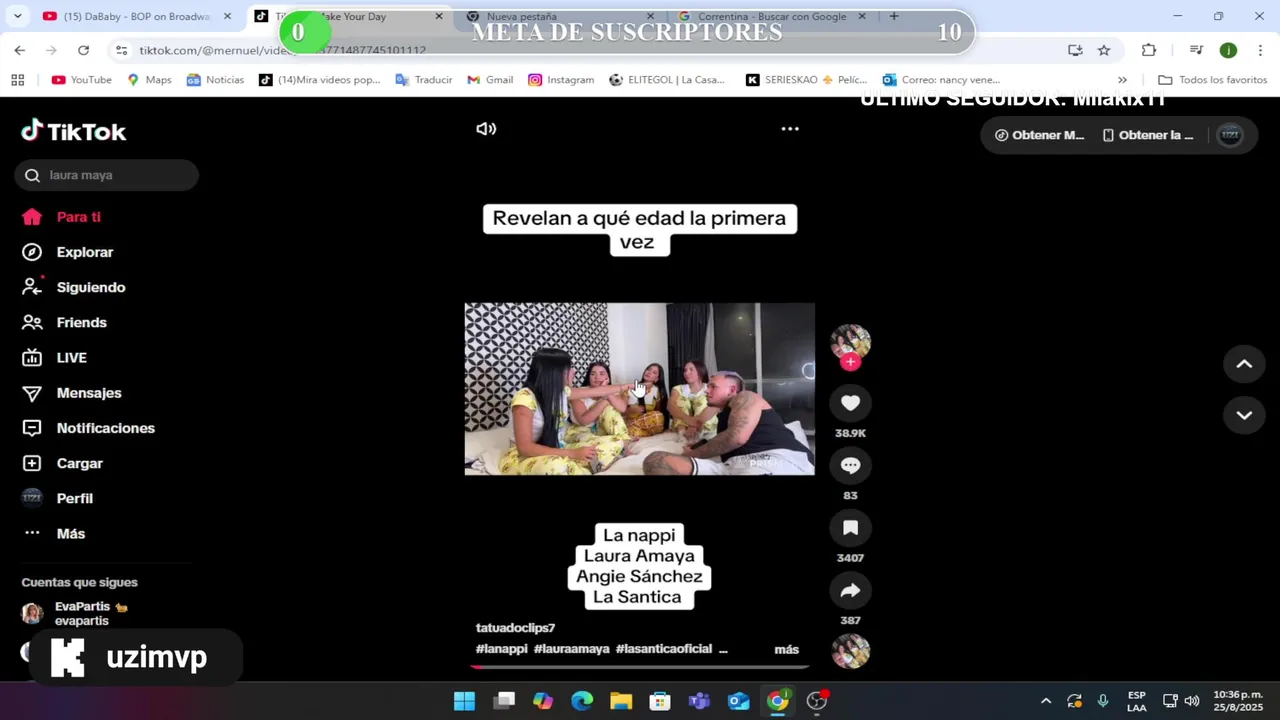The image size is (1280, 720).
Task: Open the LIVE section
Action: [x=55, y=357]
